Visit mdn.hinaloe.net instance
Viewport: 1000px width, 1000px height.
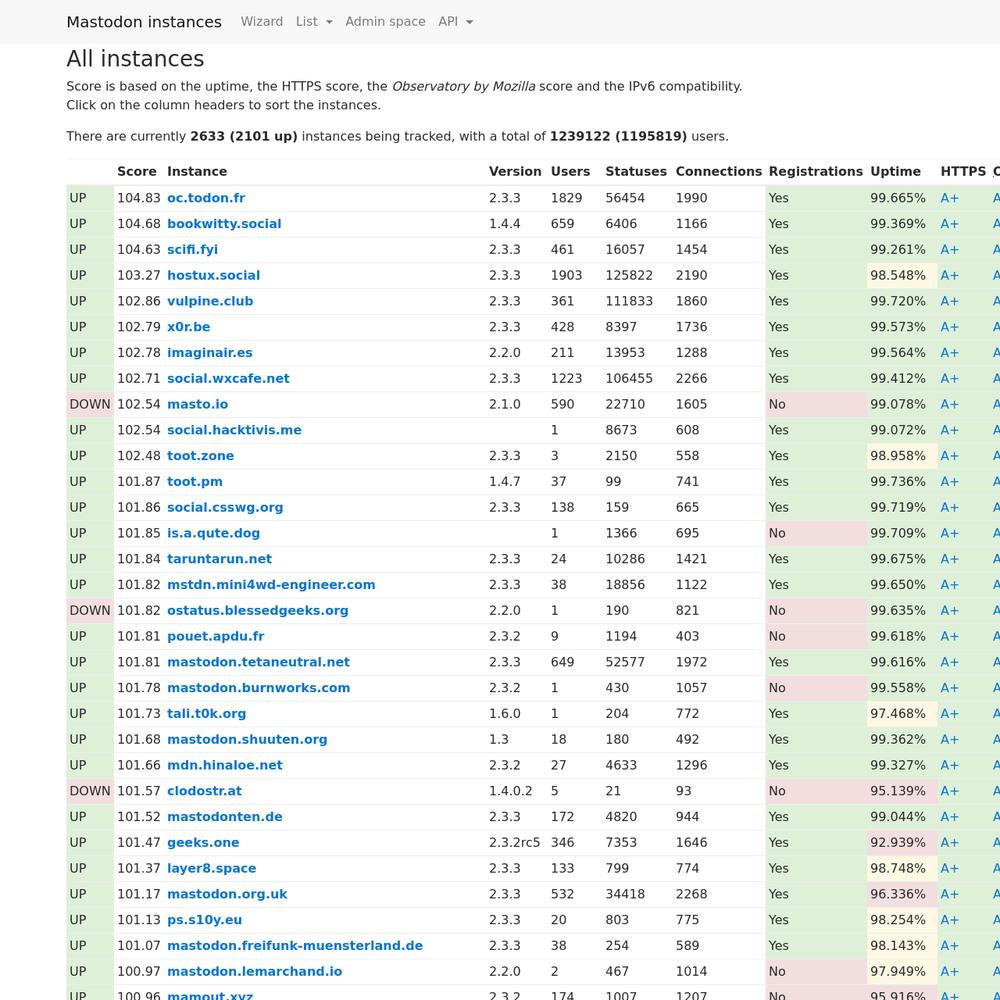point(224,765)
